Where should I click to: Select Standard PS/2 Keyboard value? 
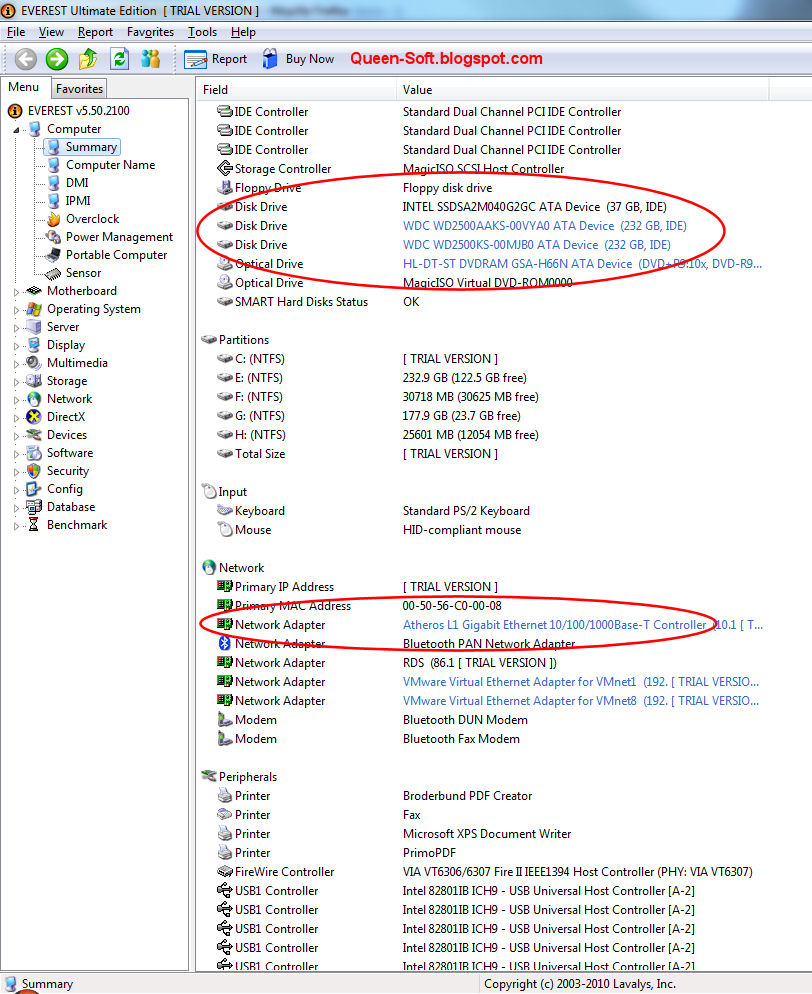(466, 511)
